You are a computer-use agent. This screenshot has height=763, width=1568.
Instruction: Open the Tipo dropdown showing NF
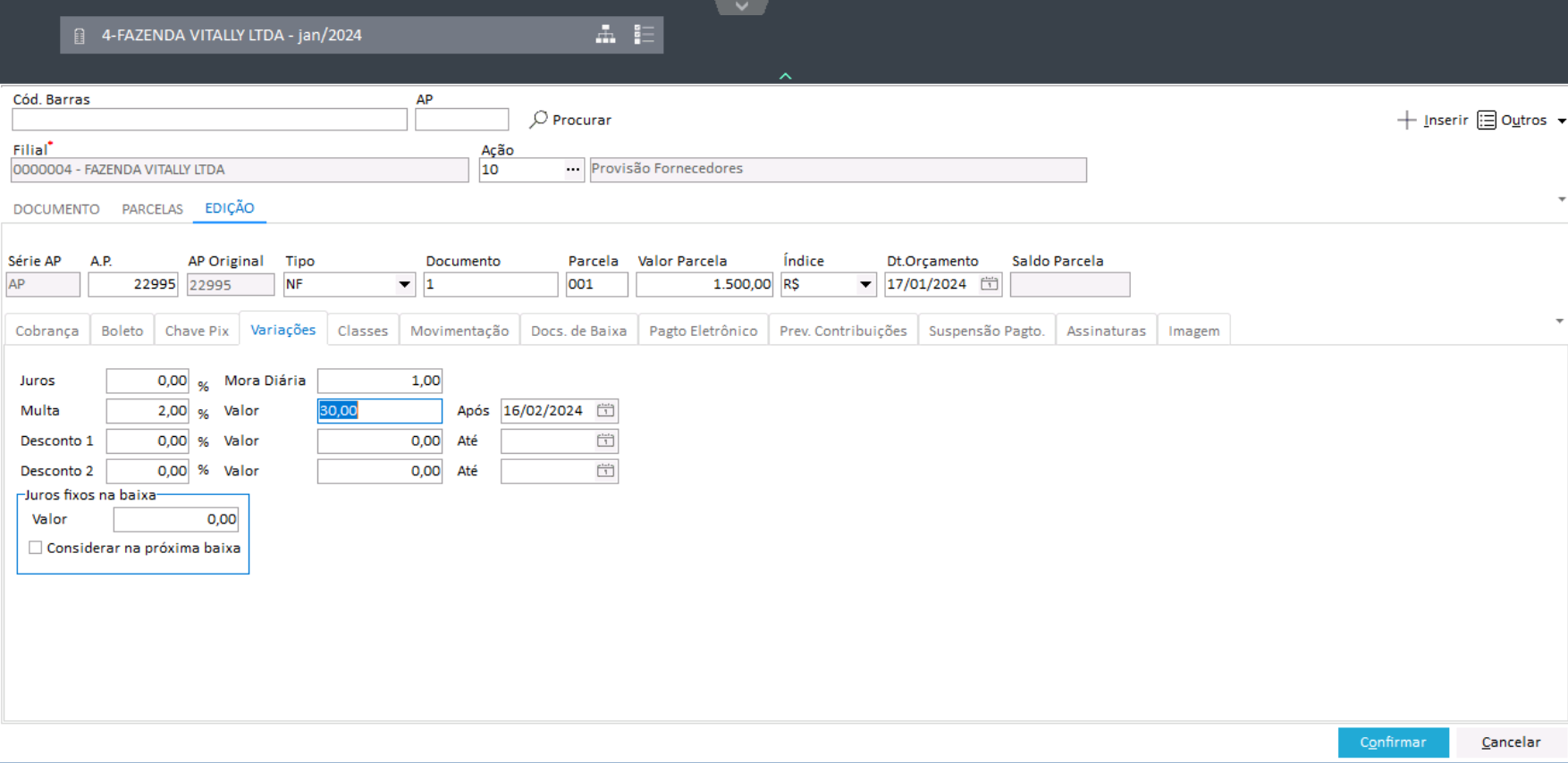pos(404,285)
